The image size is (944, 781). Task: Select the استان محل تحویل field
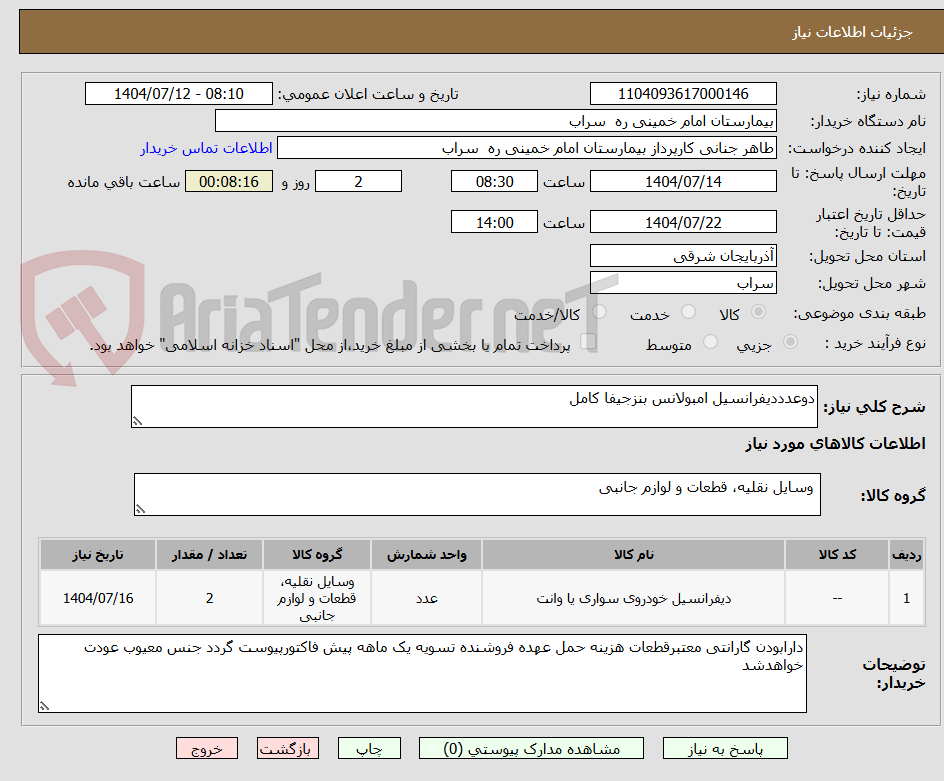click(x=683, y=255)
